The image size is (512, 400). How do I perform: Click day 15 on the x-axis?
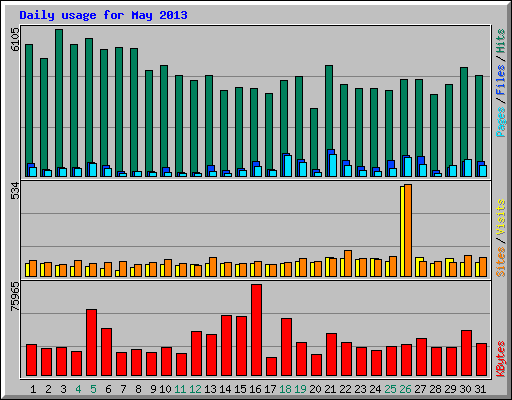pyautogui.click(x=240, y=389)
